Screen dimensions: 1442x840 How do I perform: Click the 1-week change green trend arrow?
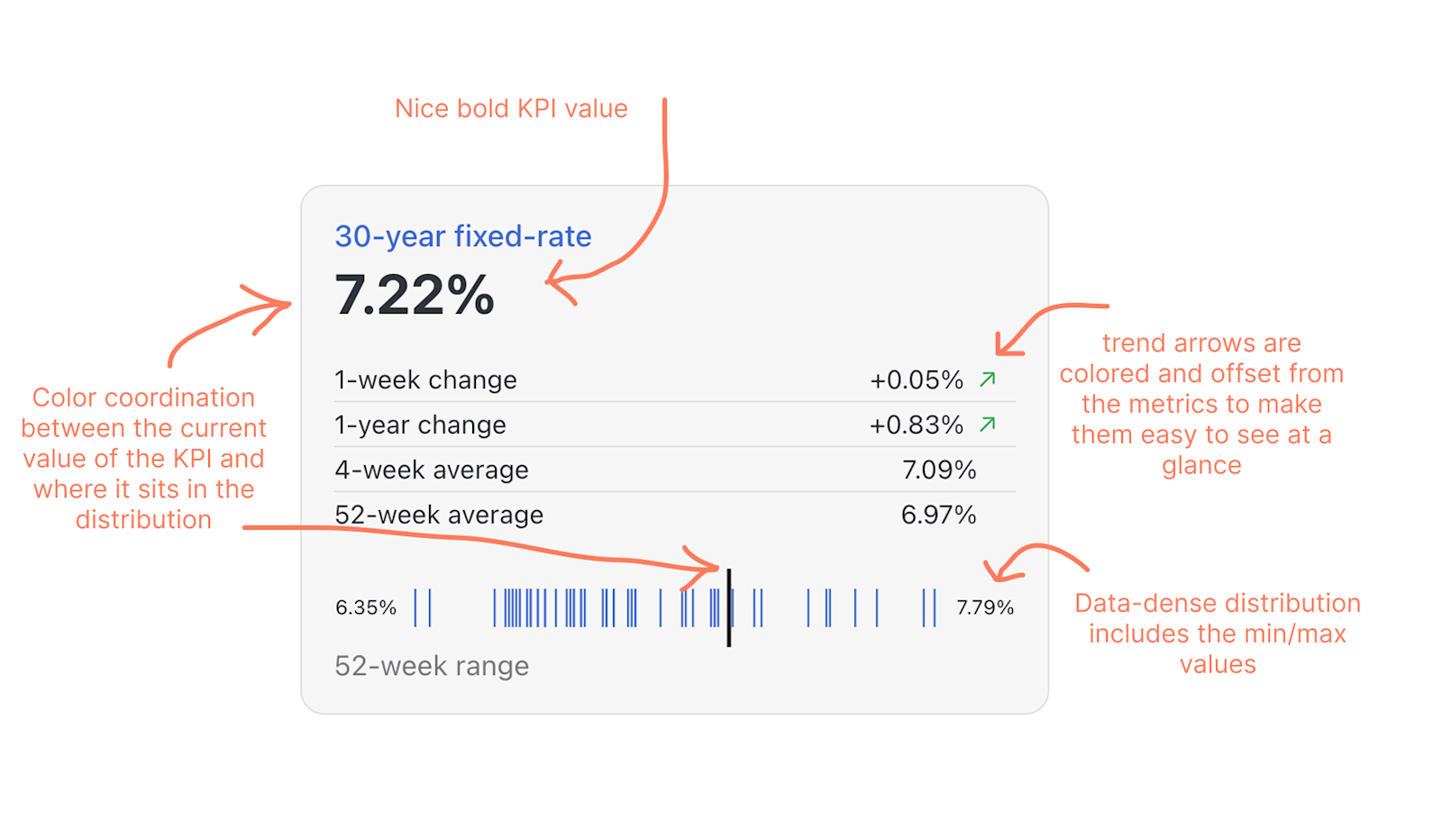coord(987,379)
